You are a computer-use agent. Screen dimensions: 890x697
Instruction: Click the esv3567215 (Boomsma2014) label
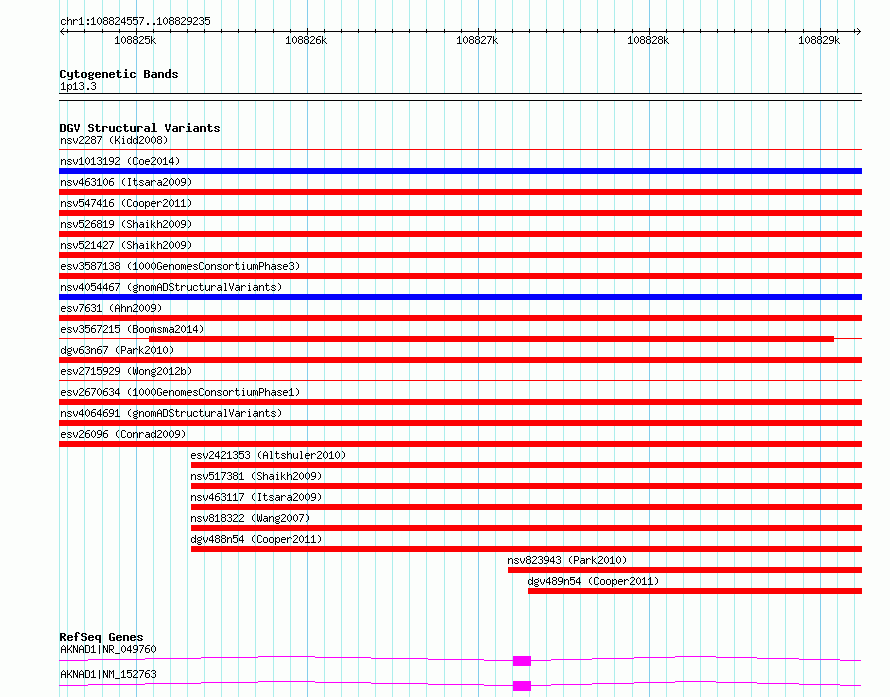pos(132,329)
